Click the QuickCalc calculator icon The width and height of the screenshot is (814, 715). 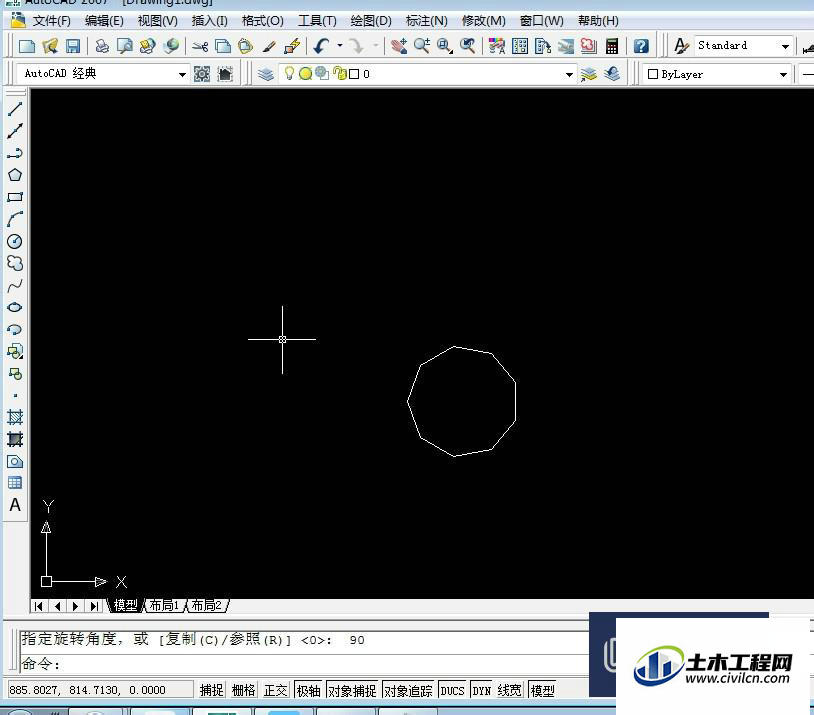612,46
